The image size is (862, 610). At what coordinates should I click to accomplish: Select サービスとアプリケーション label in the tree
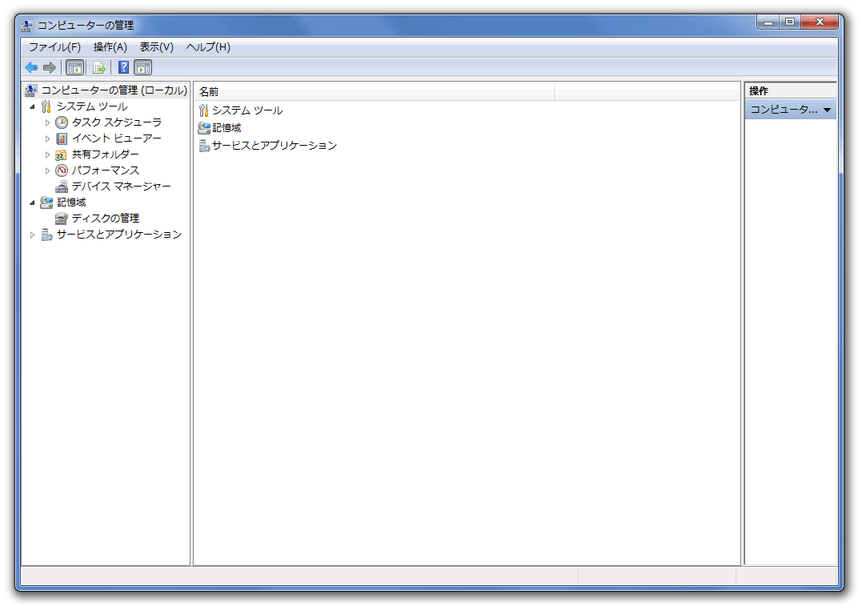(119, 235)
